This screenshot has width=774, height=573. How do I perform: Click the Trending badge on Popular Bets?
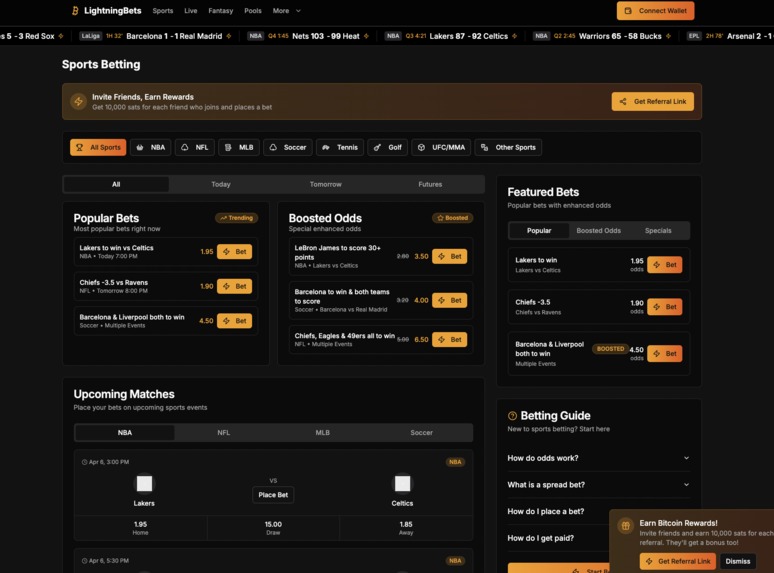point(236,218)
